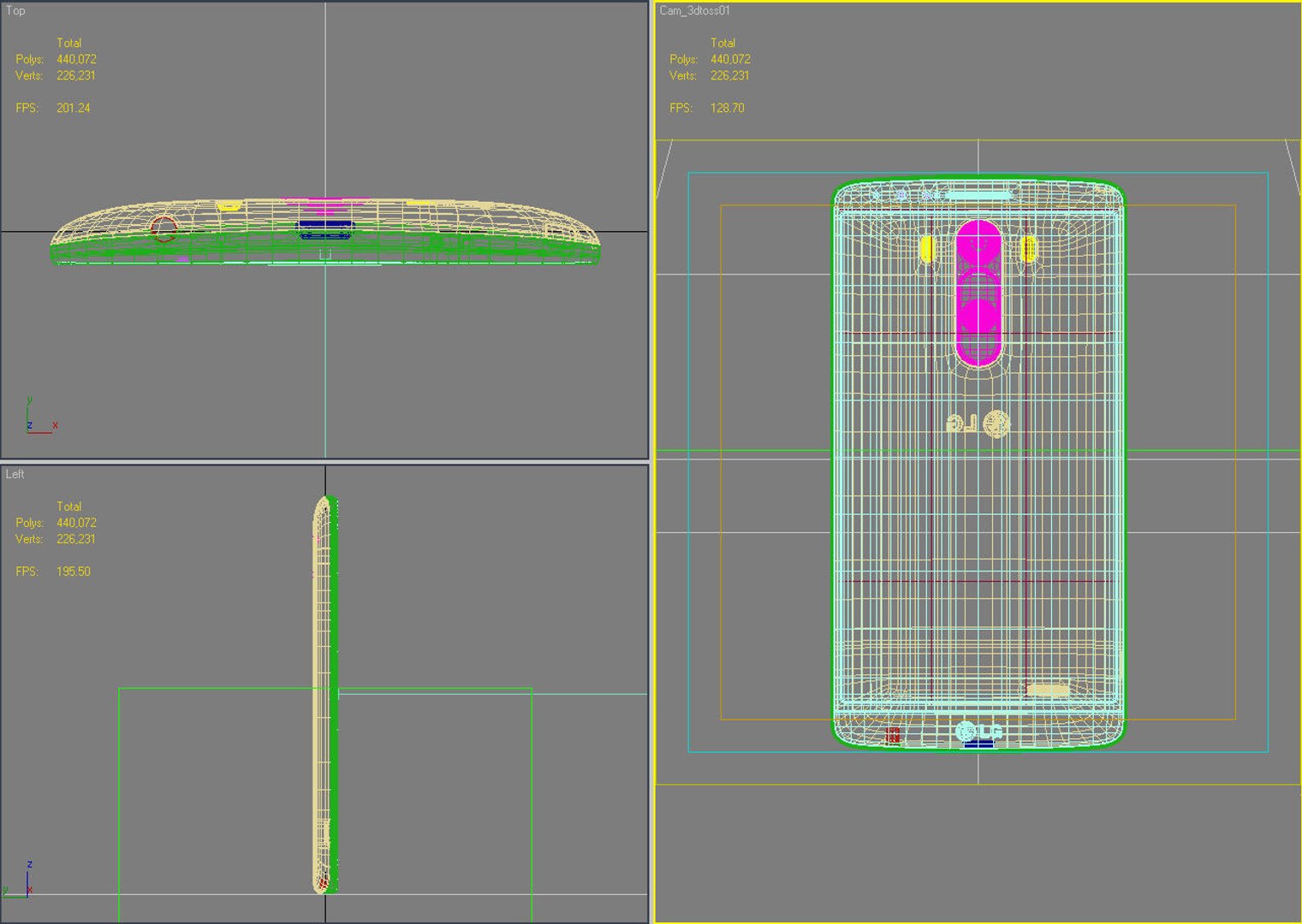1302x924 pixels.
Task: Select the cyan LG logo near bottom
Action: 978,731
